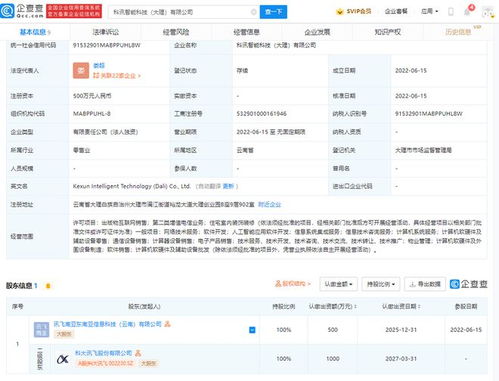Click the 登记机关 value 大理市市场监督管理局
Image resolution: width=499 pixels, height=381 pixels.
[x=423, y=150]
